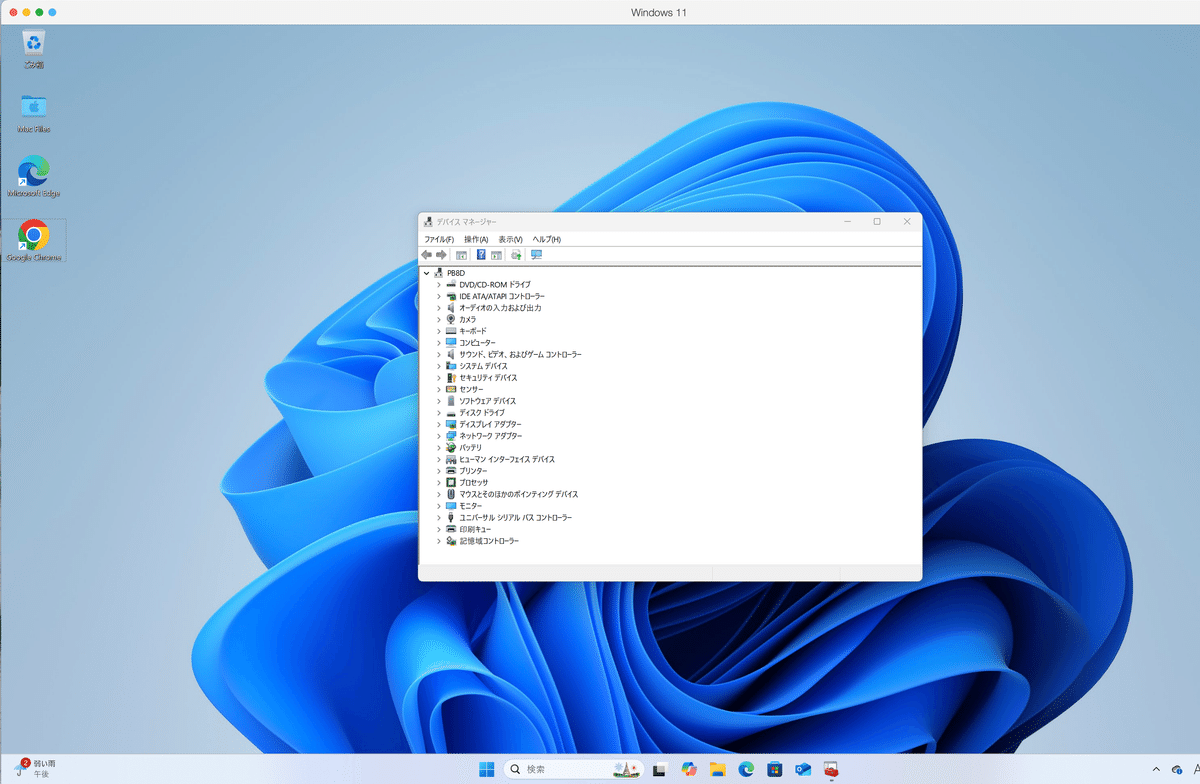Select the IDE ATA/ATAPI コントローラー icon
This screenshot has height=784, width=1200.
tap(451, 296)
